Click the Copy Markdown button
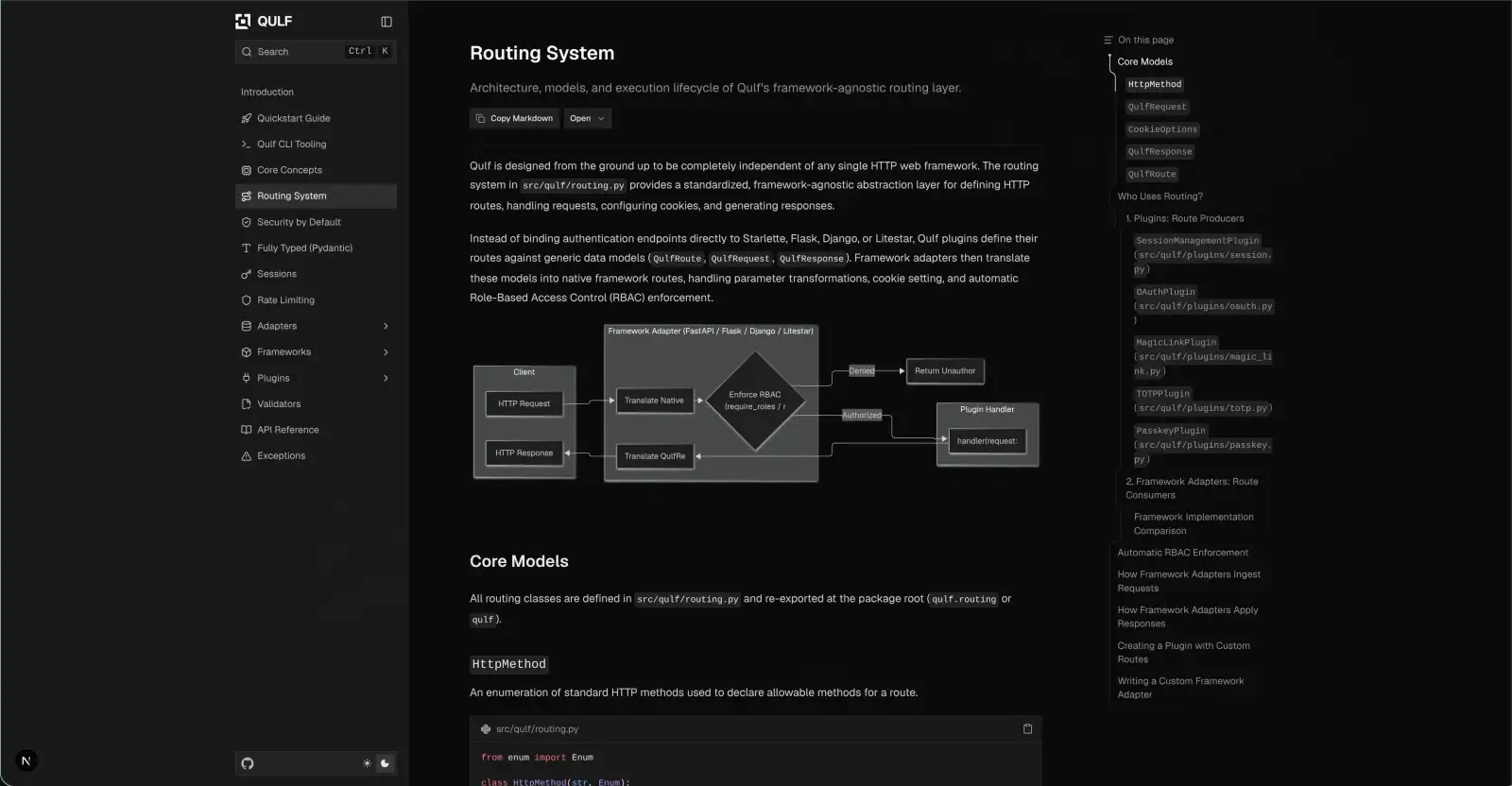The height and width of the screenshot is (786, 1512). [514, 118]
